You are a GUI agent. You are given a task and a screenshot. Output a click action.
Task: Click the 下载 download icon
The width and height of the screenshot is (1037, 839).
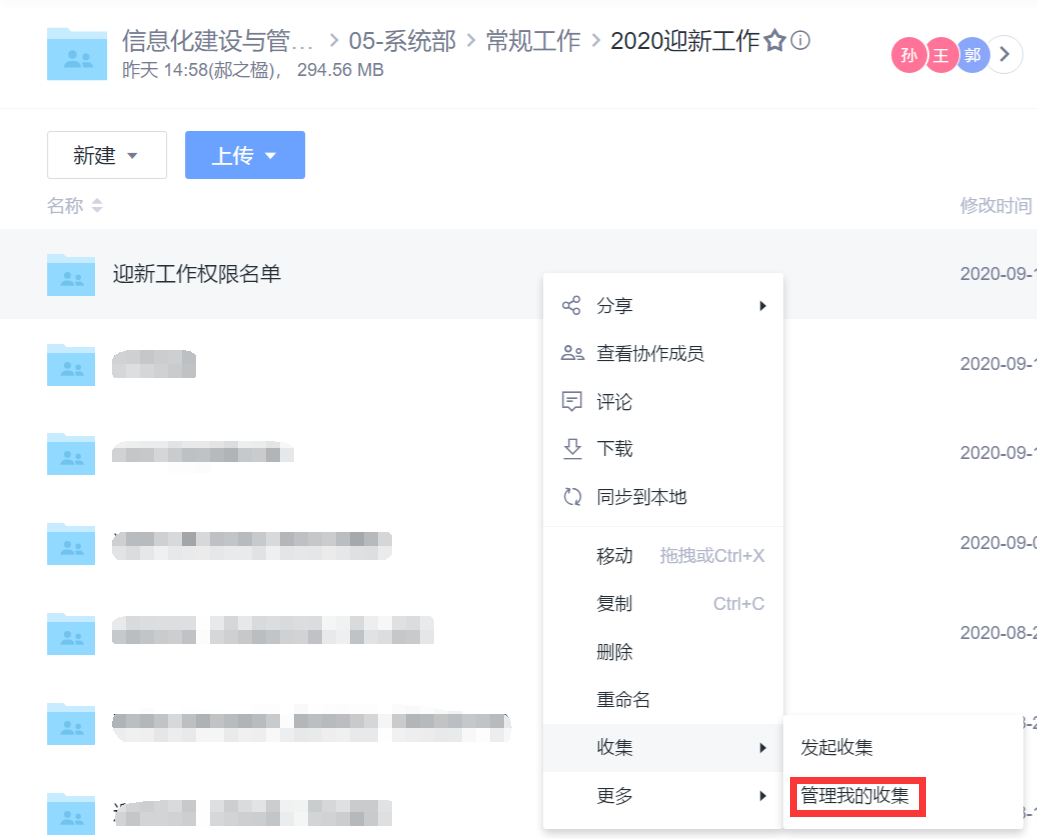572,449
